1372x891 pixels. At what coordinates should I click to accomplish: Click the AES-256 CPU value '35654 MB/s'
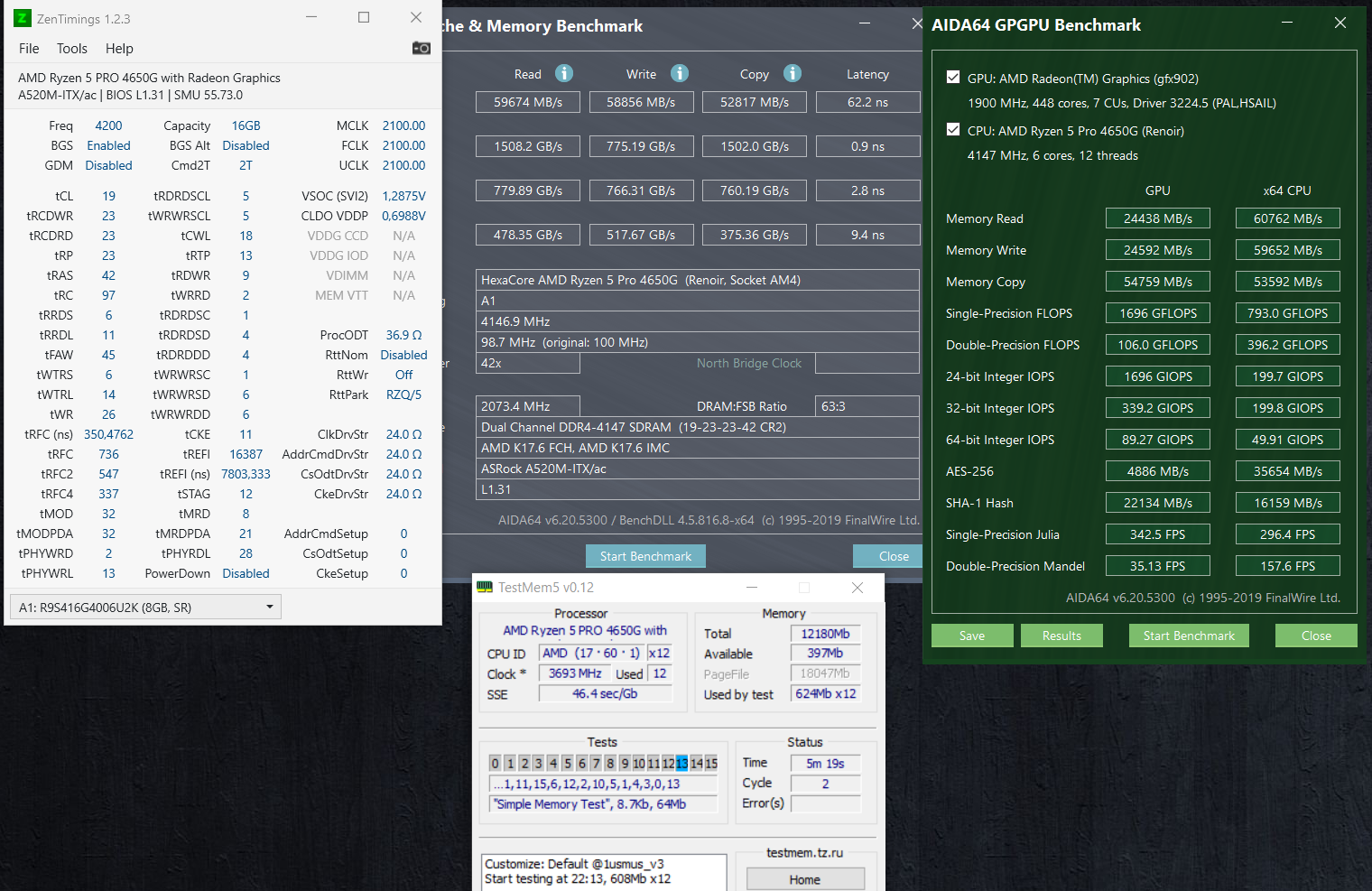[1288, 471]
